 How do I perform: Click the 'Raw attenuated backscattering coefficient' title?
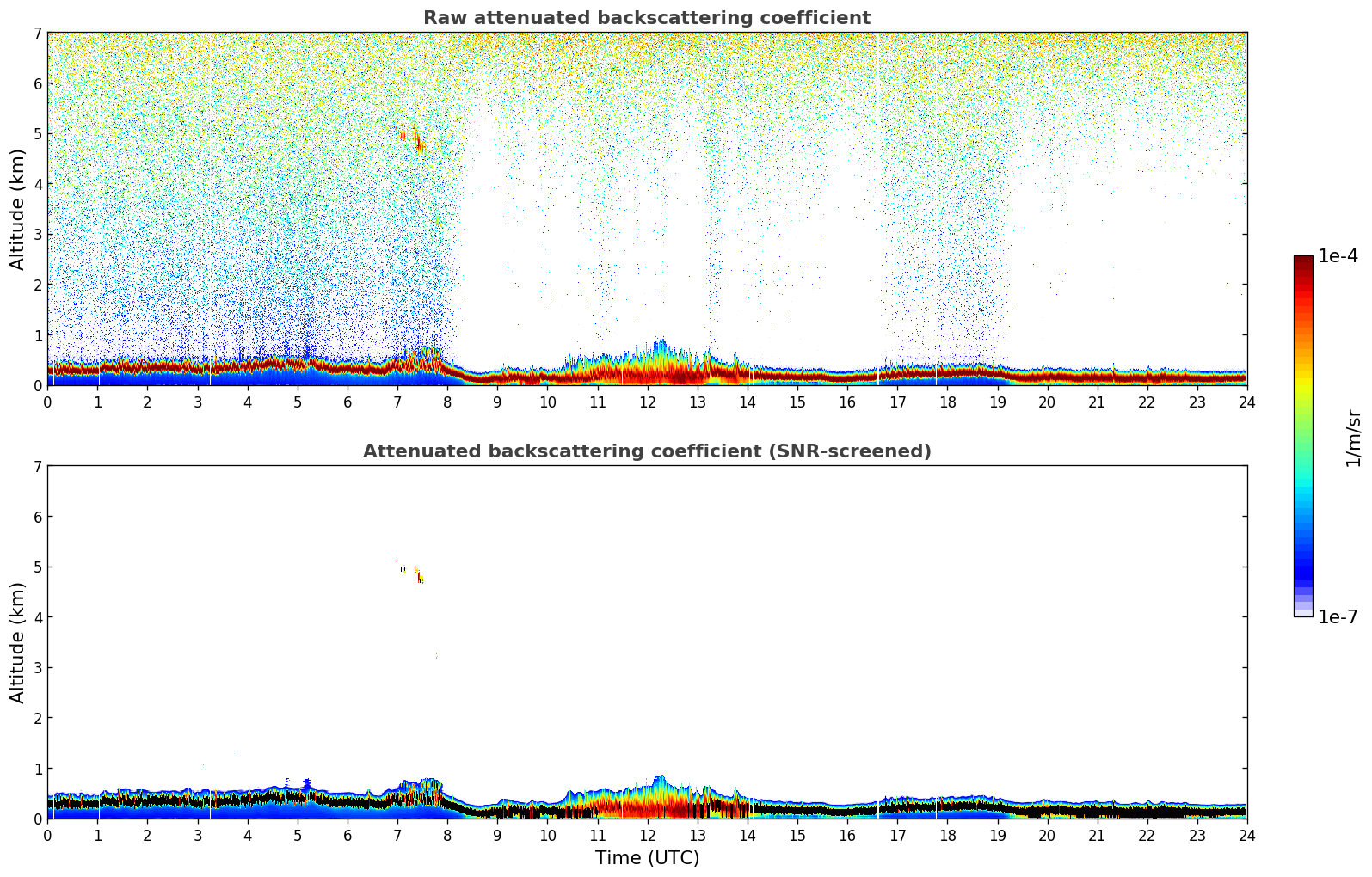coord(646,18)
